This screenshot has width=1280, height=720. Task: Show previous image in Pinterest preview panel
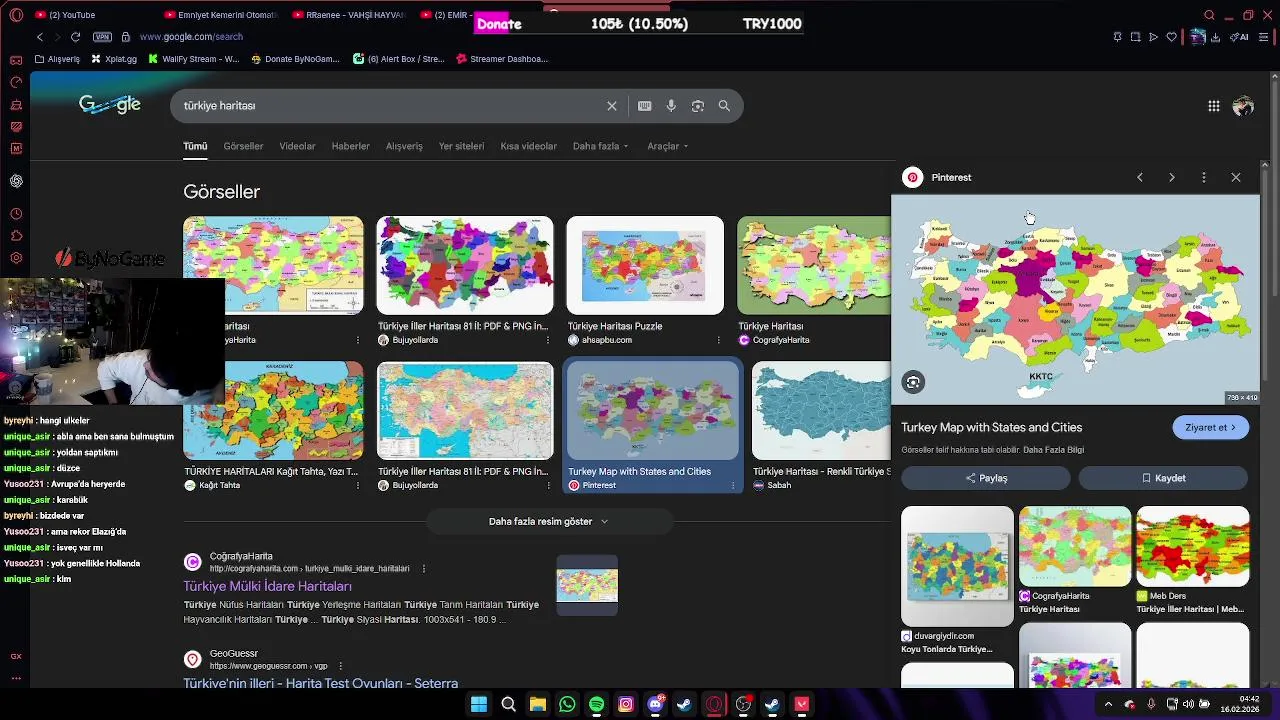(x=1140, y=177)
